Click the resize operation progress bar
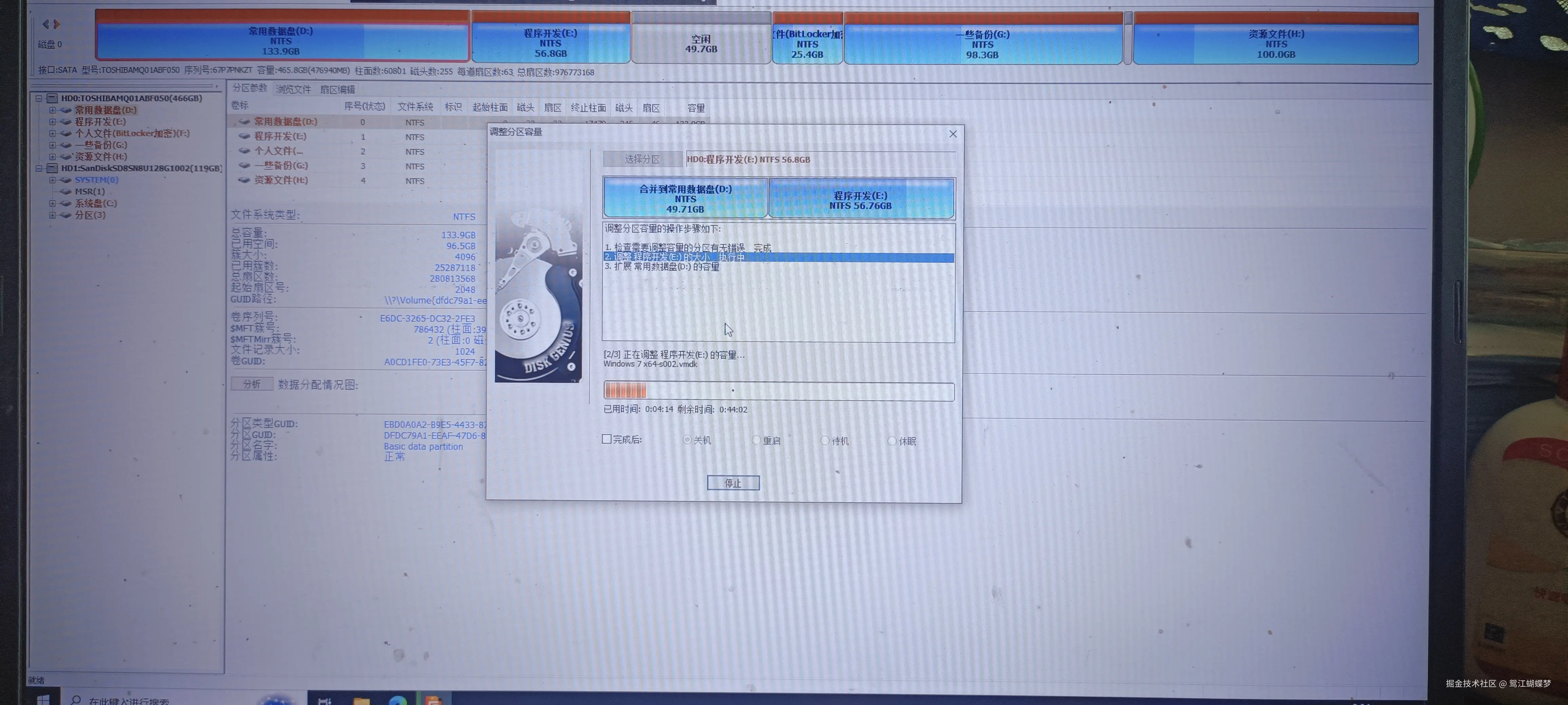 [779, 391]
